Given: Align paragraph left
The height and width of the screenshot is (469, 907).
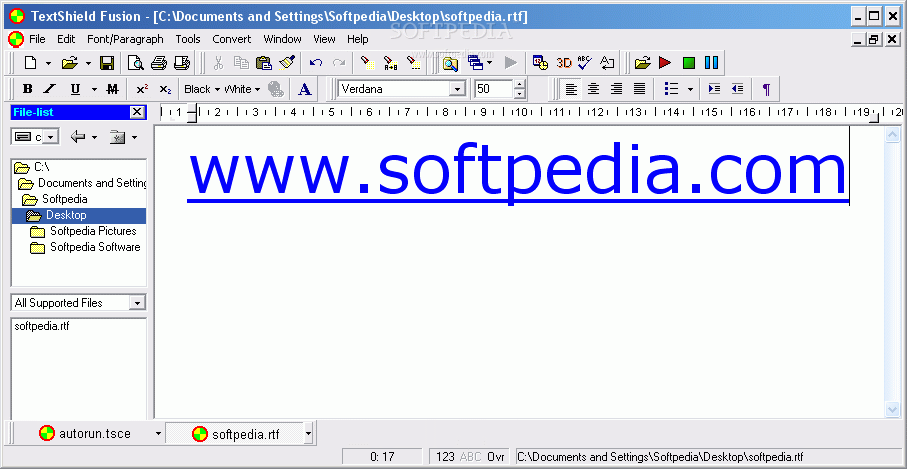Looking at the screenshot, I should [x=572, y=89].
